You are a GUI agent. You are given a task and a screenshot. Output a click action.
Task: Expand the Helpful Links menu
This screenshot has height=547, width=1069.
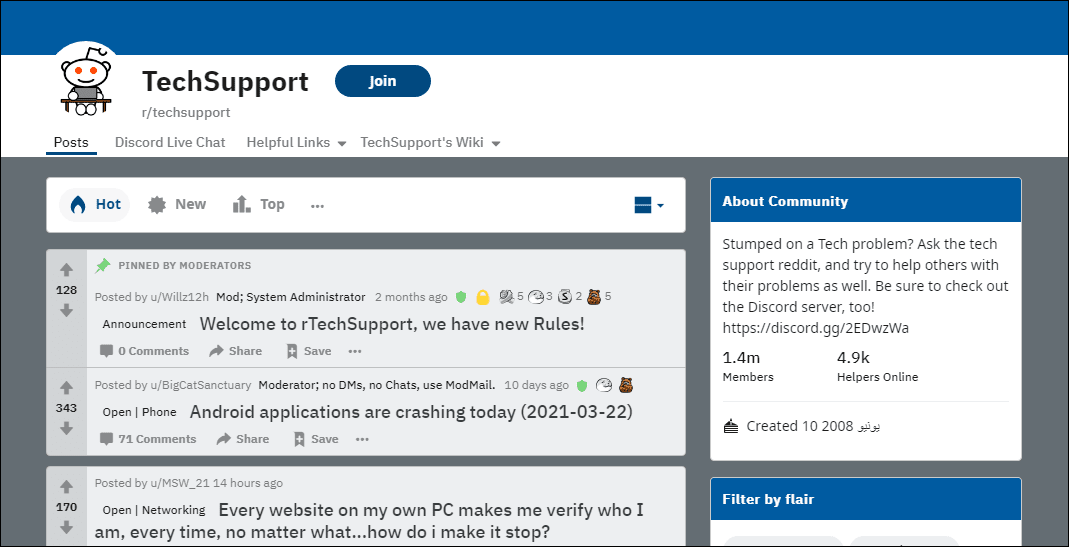click(296, 143)
